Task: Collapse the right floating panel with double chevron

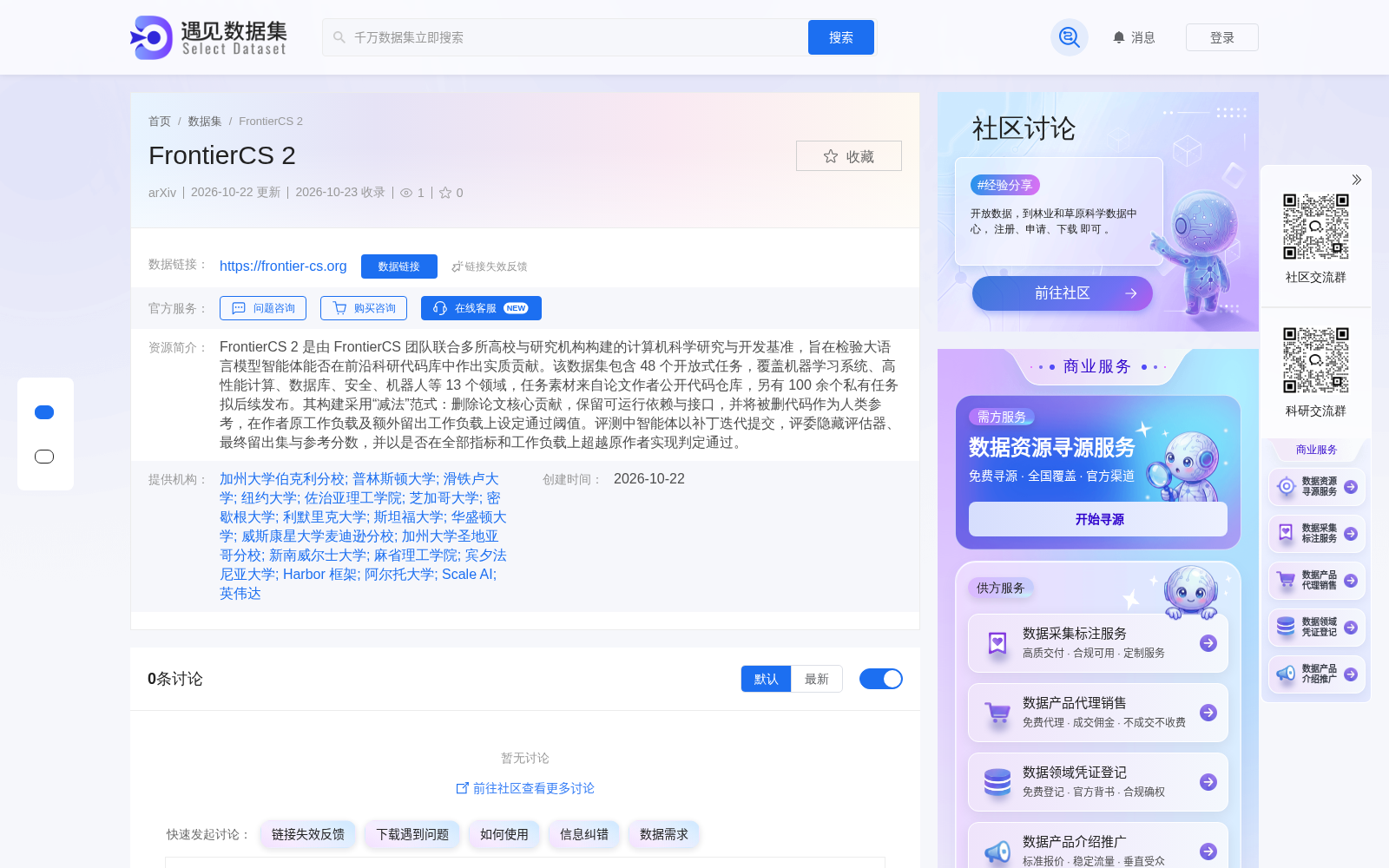Action: point(1356,180)
